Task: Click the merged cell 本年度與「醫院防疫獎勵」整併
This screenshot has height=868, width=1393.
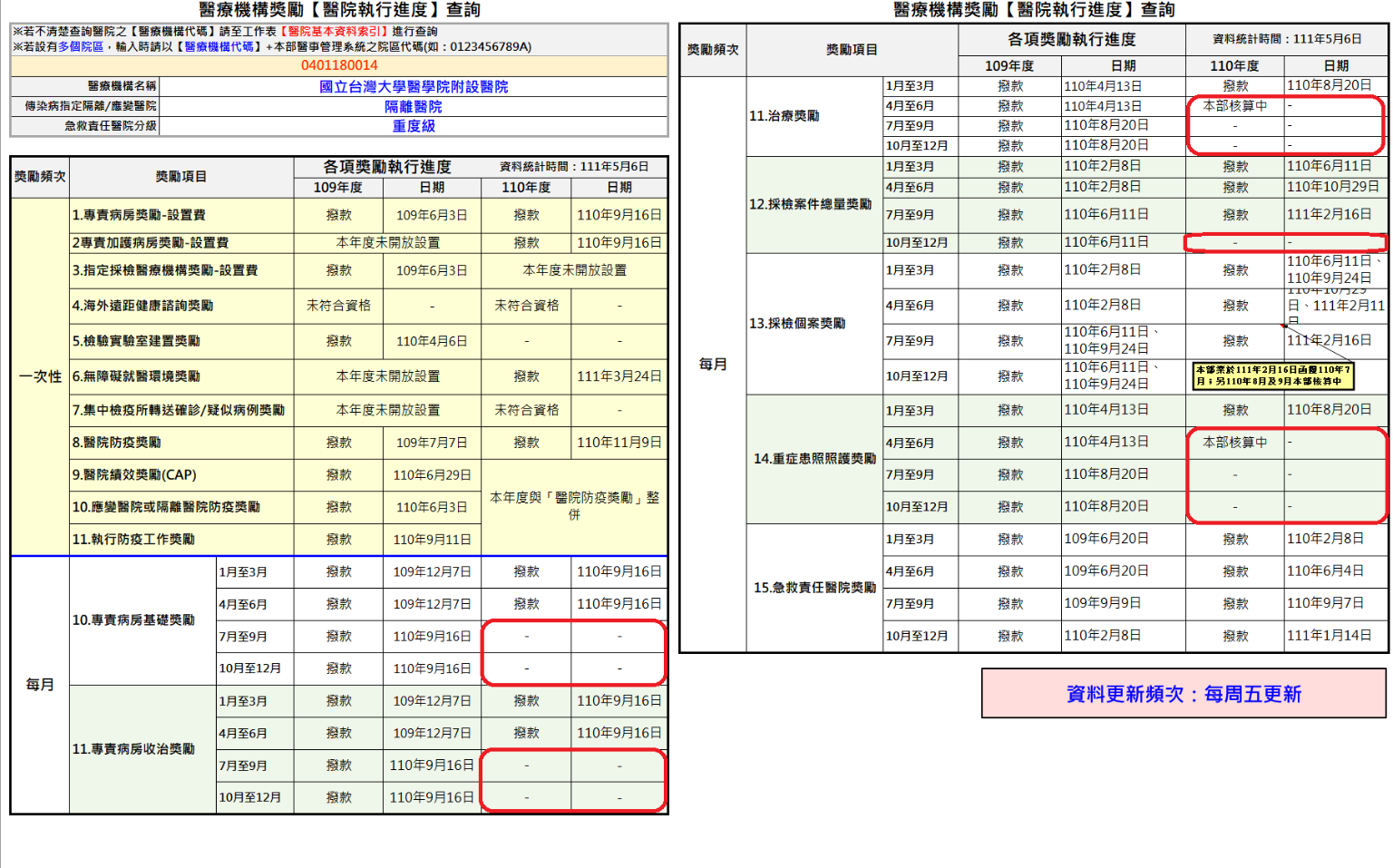Action: coord(574,506)
